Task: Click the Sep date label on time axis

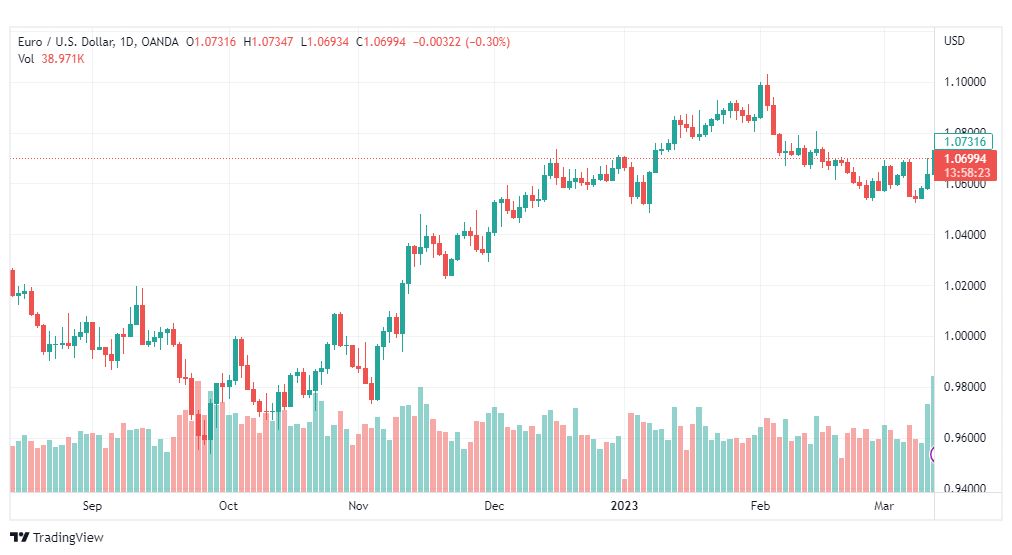Action: [92, 505]
